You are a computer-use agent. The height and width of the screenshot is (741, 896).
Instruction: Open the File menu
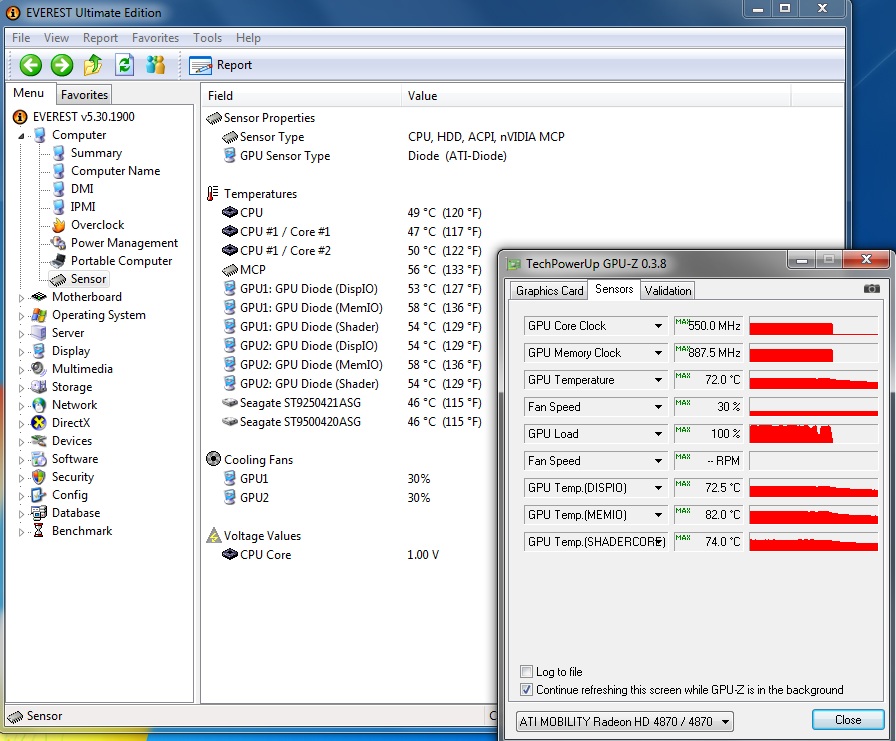(x=21, y=38)
